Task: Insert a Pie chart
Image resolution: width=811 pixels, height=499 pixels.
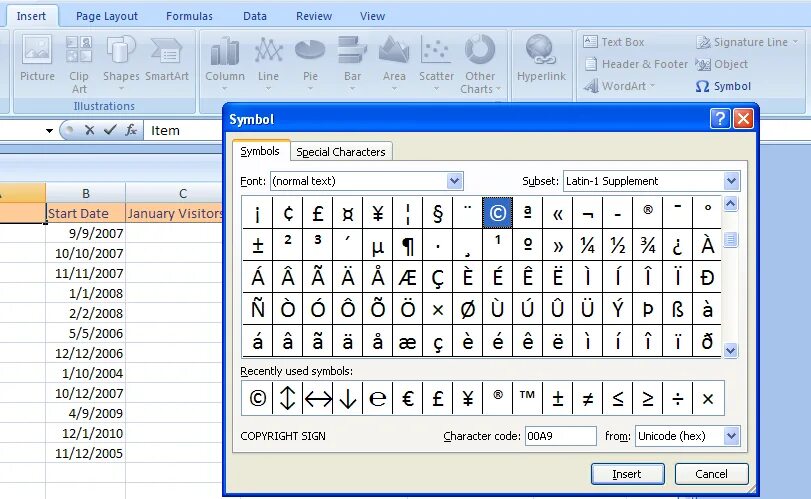Action: coord(310,63)
